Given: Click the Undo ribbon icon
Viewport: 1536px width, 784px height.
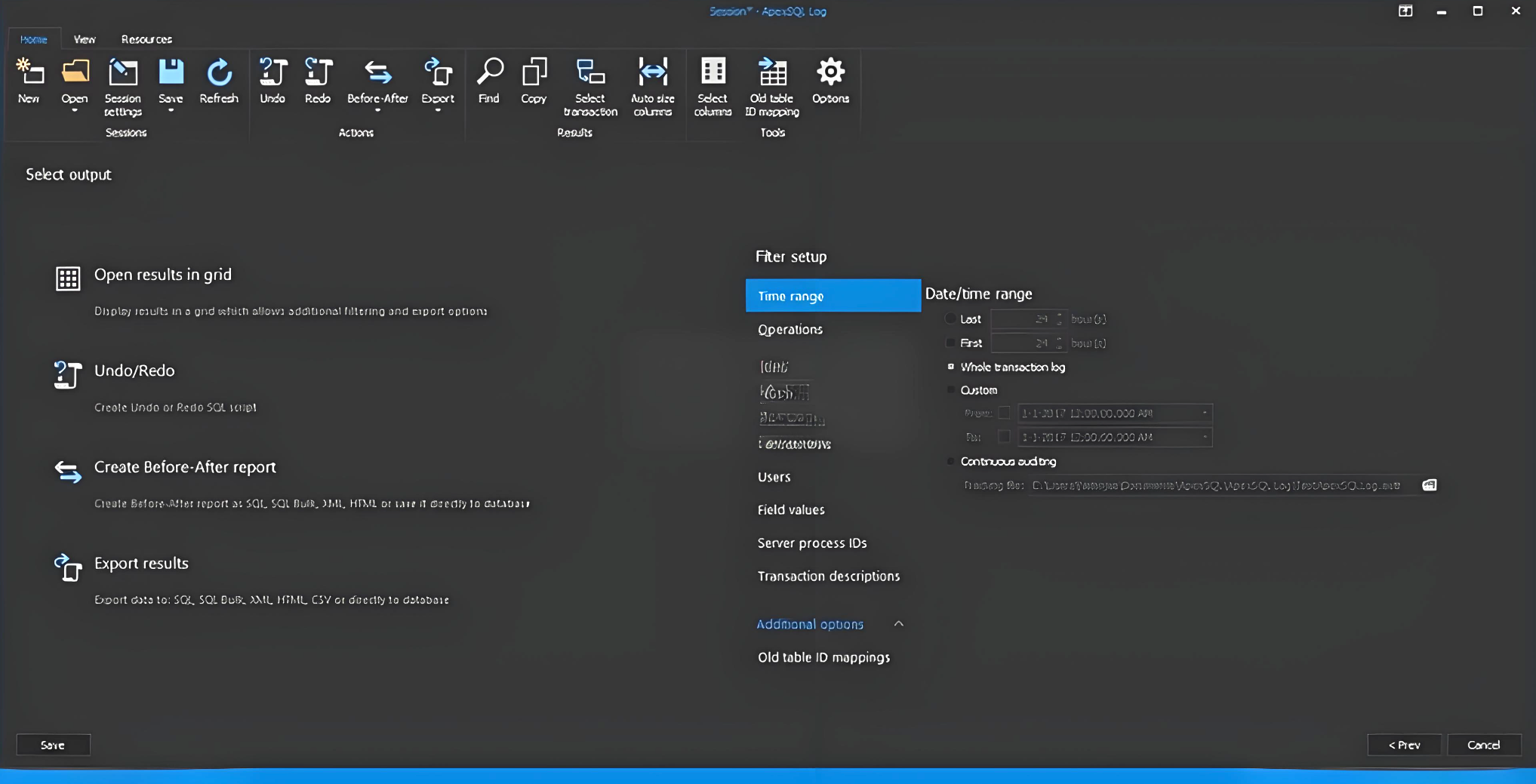Looking at the screenshot, I should click(x=272, y=72).
